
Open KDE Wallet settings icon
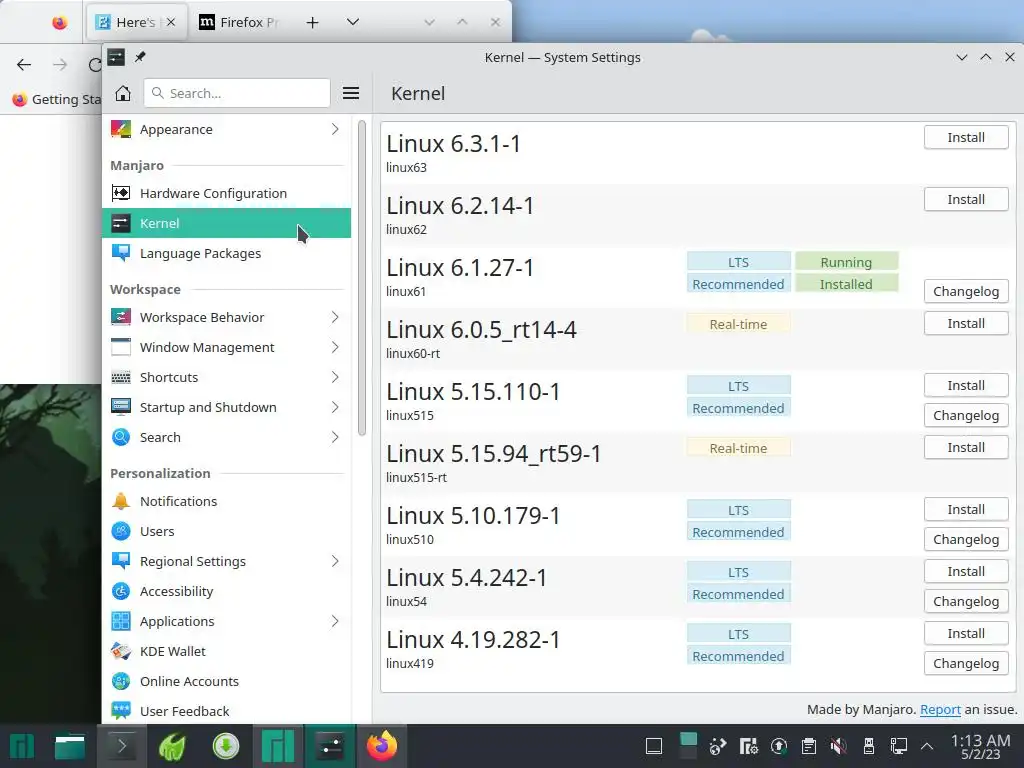point(121,651)
